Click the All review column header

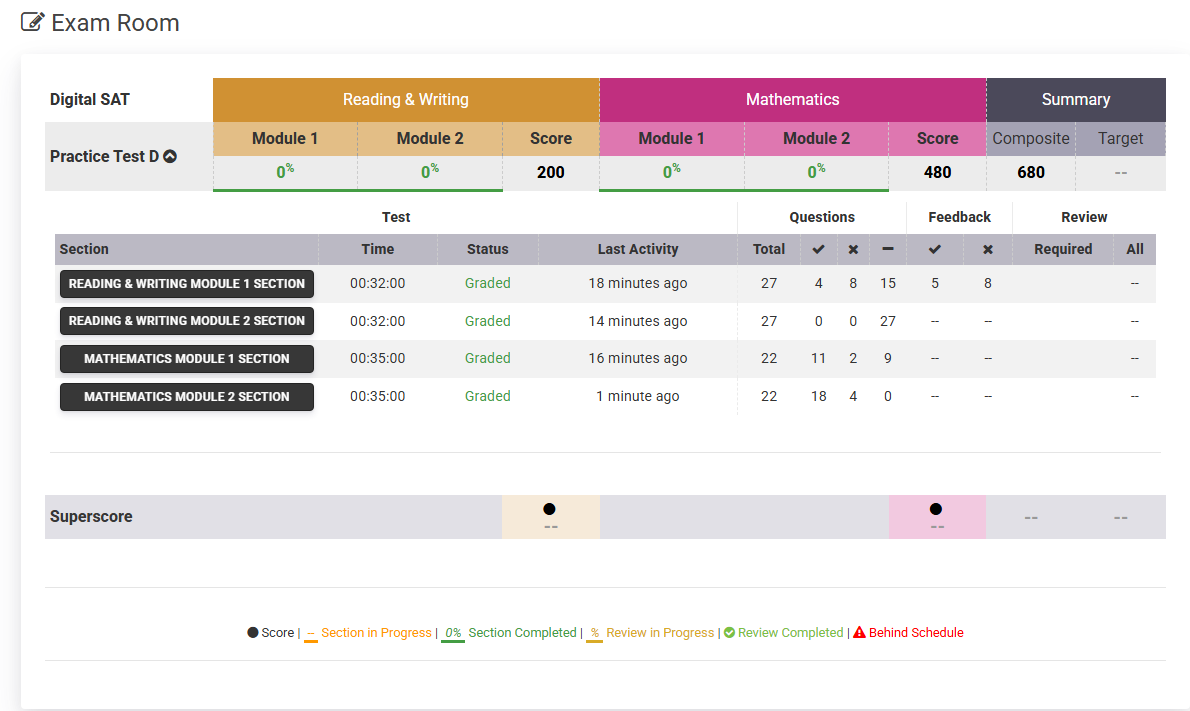click(x=1135, y=249)
